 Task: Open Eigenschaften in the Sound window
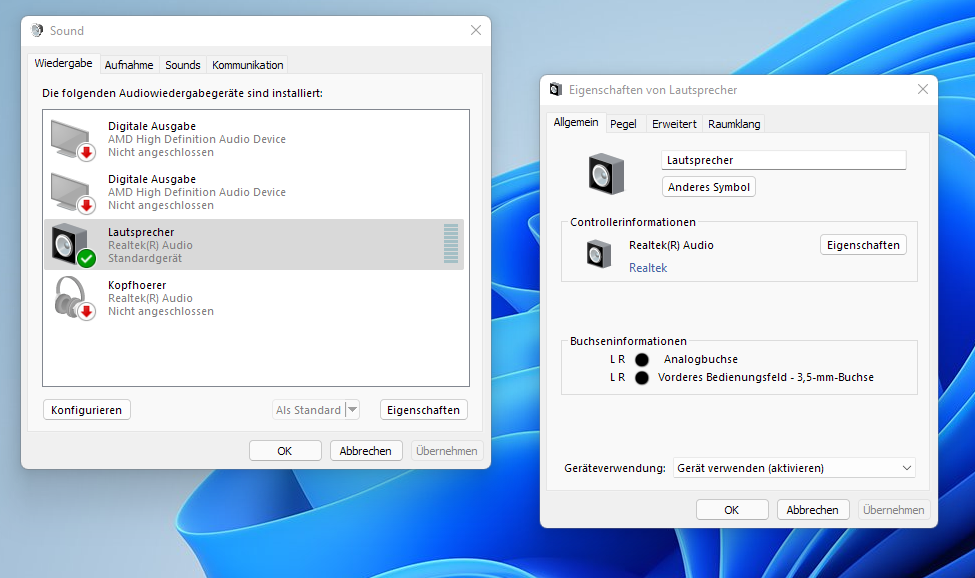pos(423,410)
